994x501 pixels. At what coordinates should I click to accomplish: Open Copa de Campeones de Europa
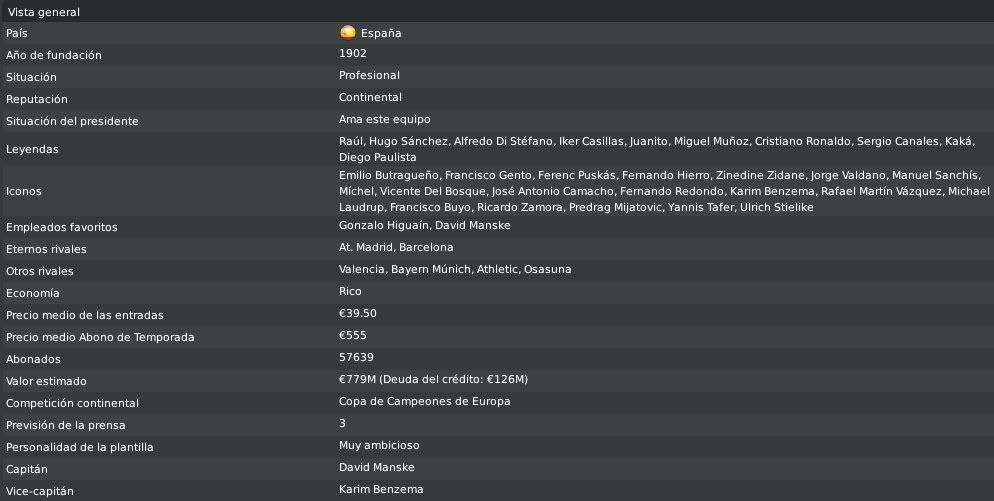(x=424, y=401)
